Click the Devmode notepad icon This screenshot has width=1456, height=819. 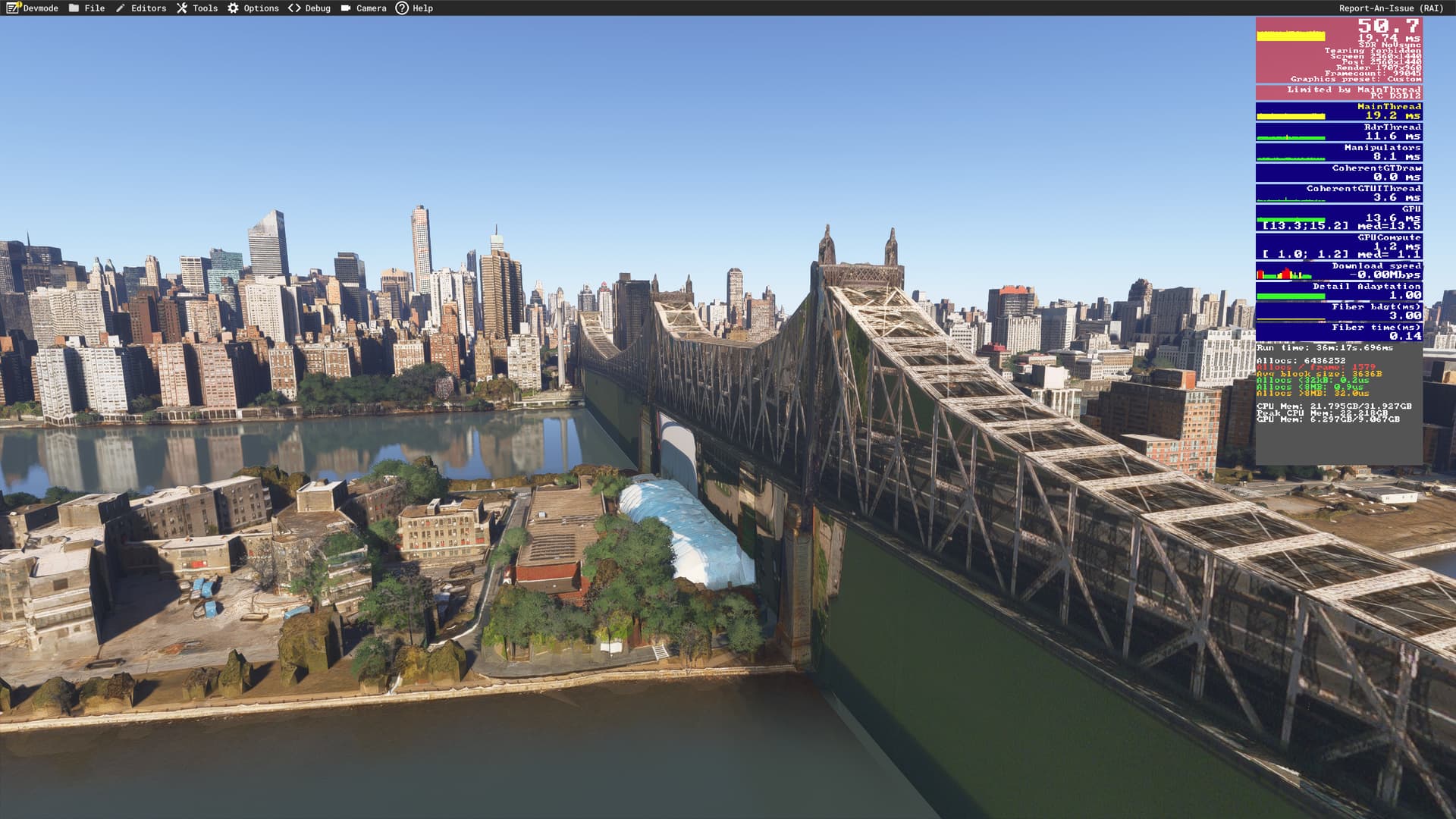coord(13,8)
